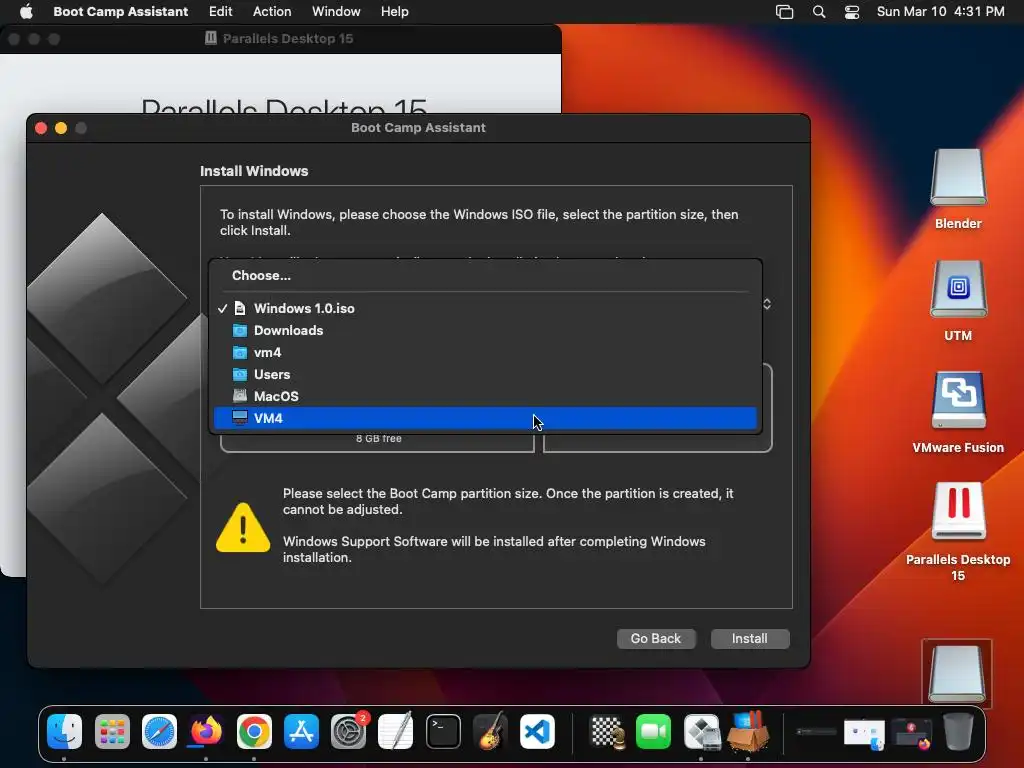Select the highlighted VM4 computer entry
The width and height of the screenshot is (1024, 768).
(485, 418)
